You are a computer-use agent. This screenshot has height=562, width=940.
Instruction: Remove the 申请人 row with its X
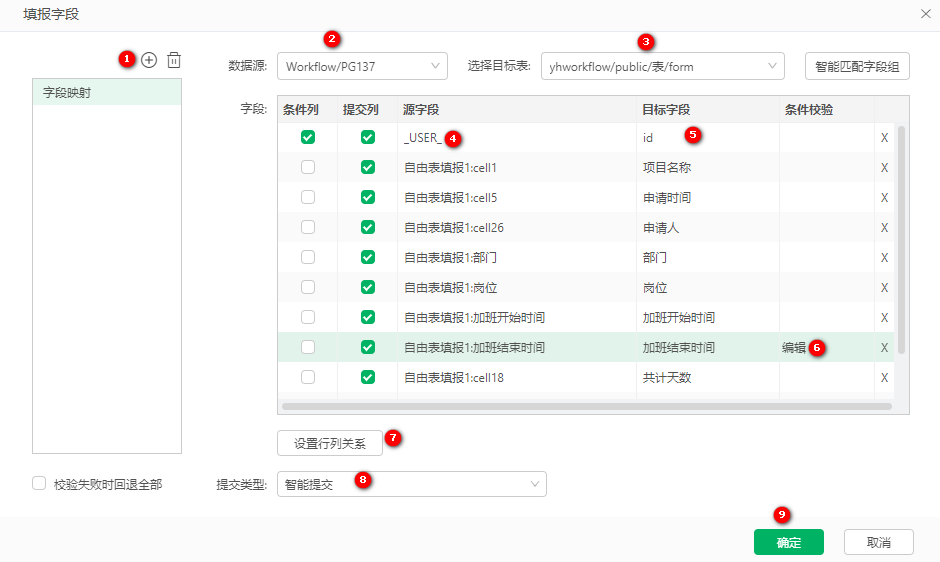tap(884, 228)
